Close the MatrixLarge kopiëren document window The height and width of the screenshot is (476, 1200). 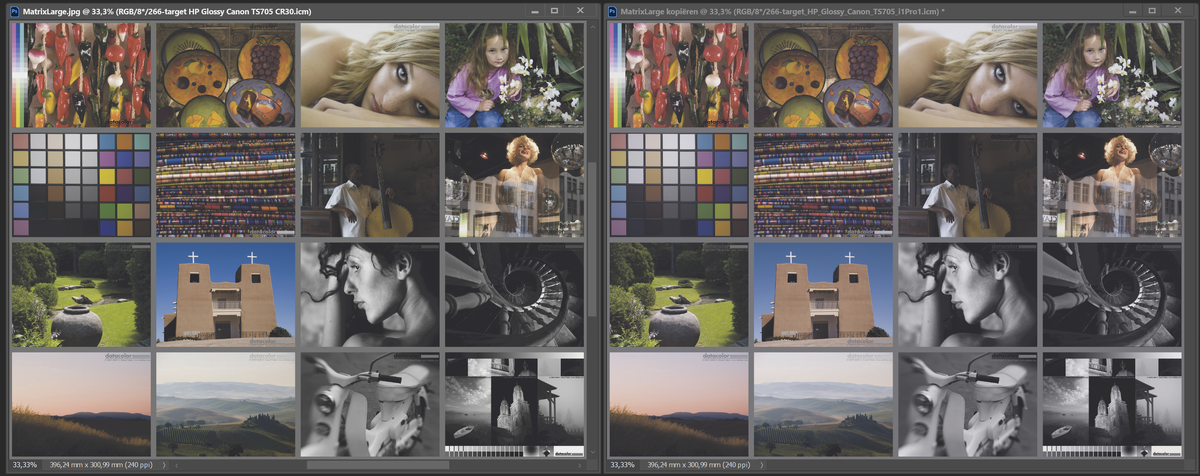click(1180, 10)
